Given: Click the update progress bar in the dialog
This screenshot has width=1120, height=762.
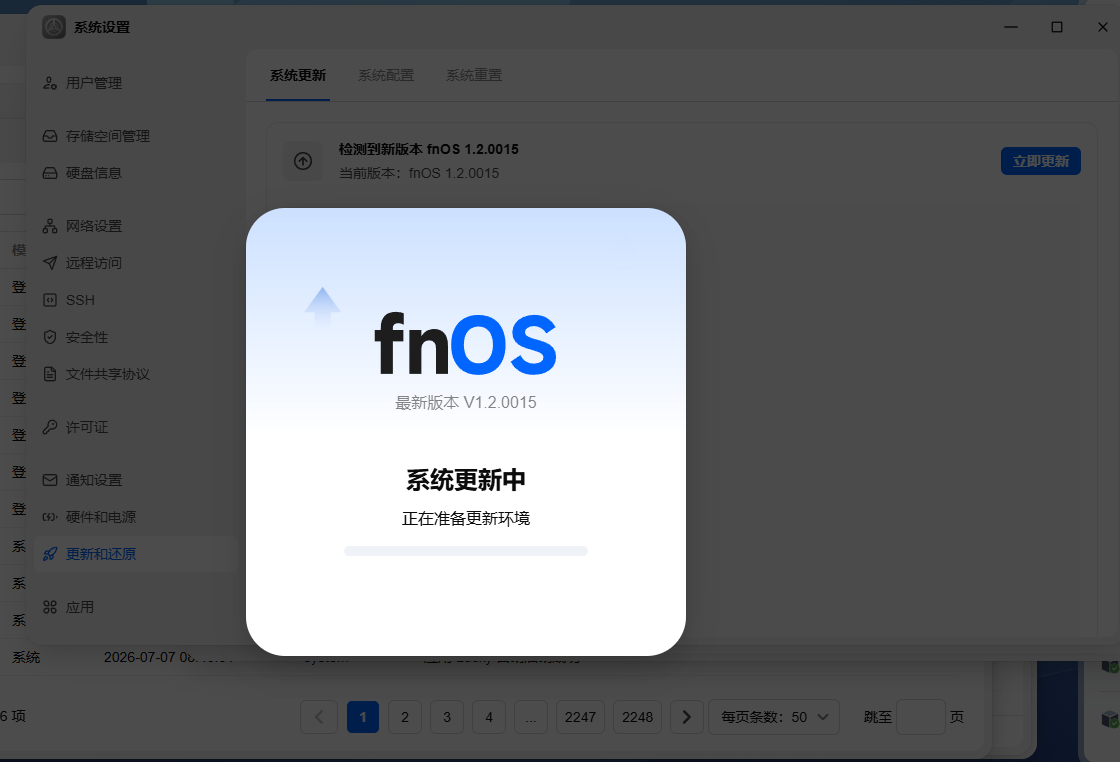Looking at the screenshot, I should click(x=466, y=551).
